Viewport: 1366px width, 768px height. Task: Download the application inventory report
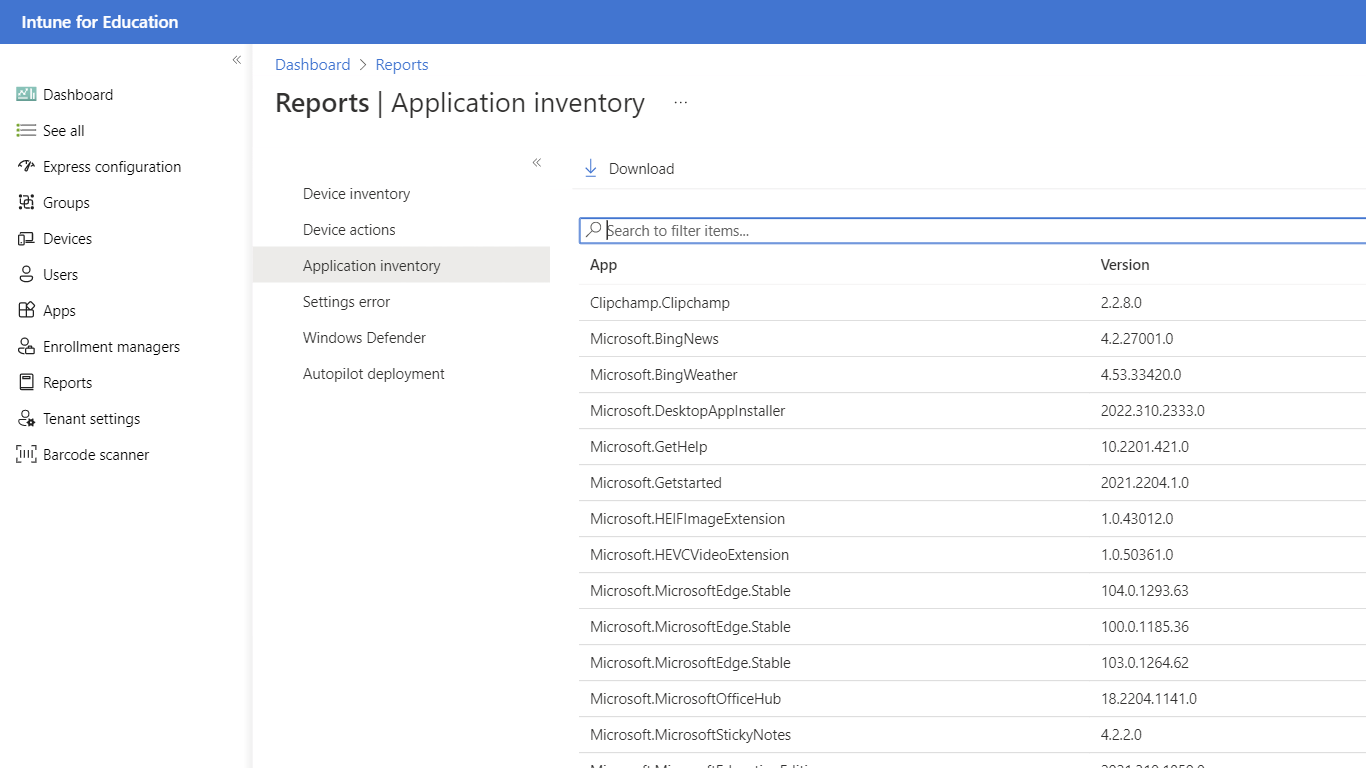click(x=629, y=169)
